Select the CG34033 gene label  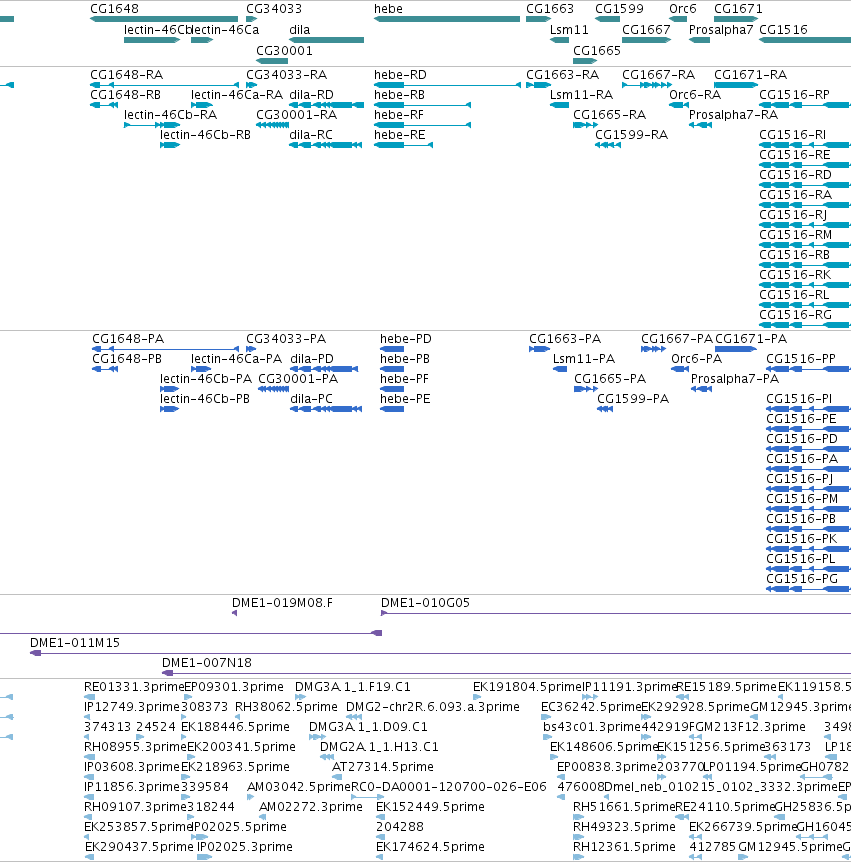click(x=274, y=9)
